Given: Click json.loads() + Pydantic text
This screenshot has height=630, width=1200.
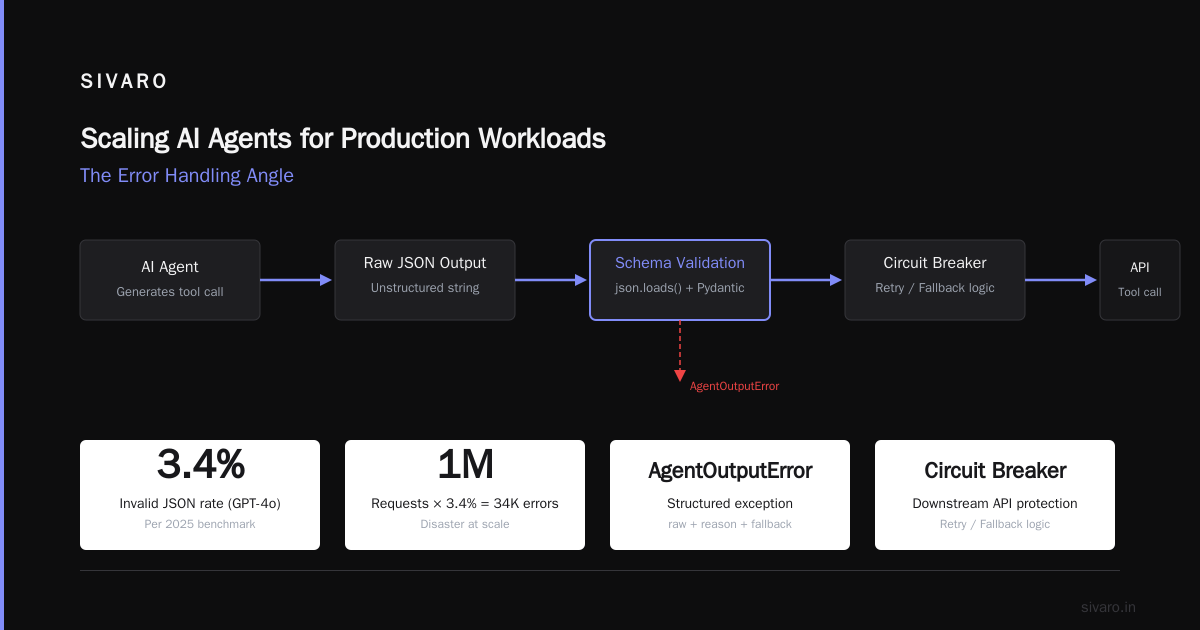Looking at the screenshot, I should coord(680,288).
